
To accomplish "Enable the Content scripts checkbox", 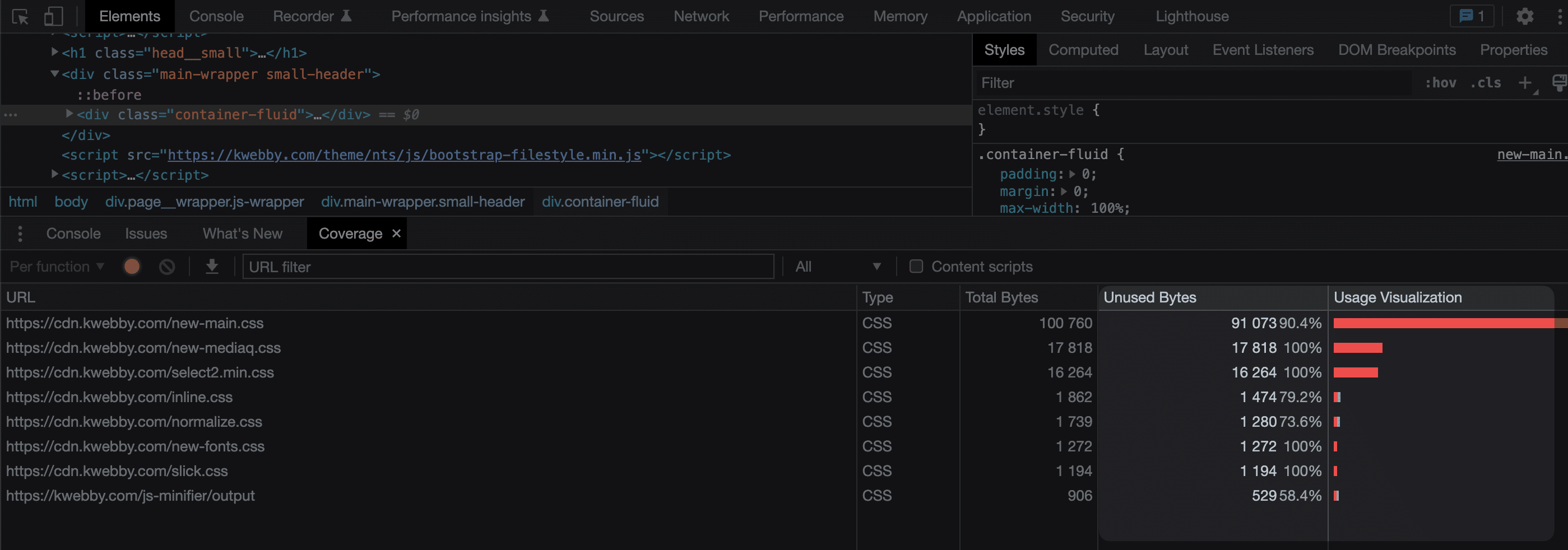I will 916,267.
